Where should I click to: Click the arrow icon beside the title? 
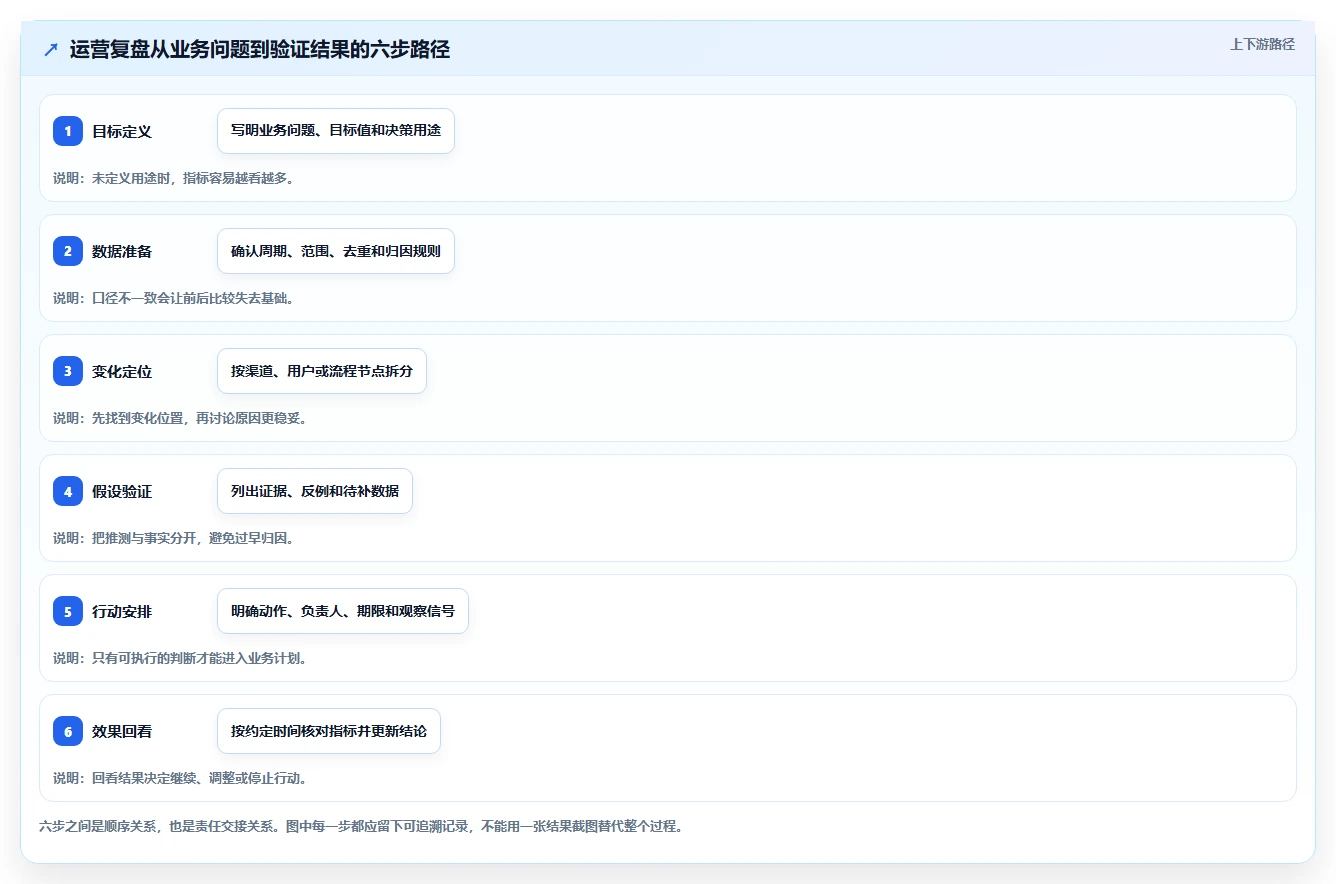tap(51, 49)
